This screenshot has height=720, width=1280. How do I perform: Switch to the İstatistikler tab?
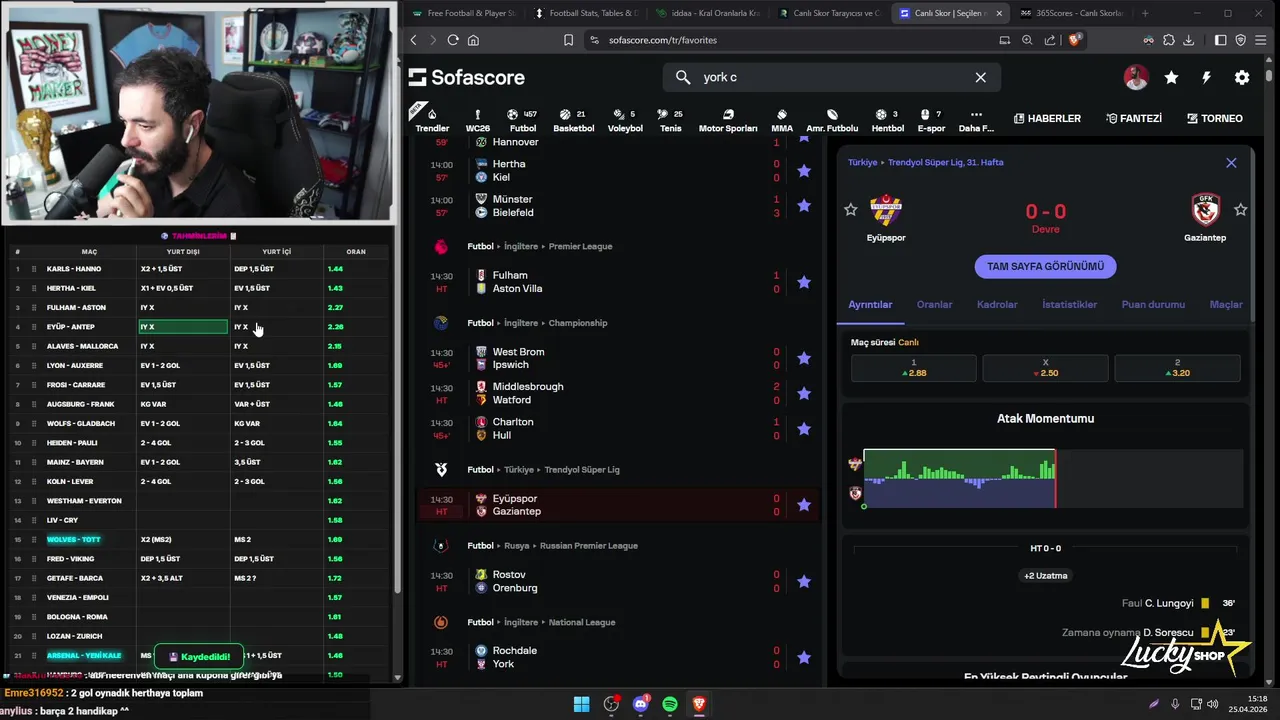pos(1069,304)
